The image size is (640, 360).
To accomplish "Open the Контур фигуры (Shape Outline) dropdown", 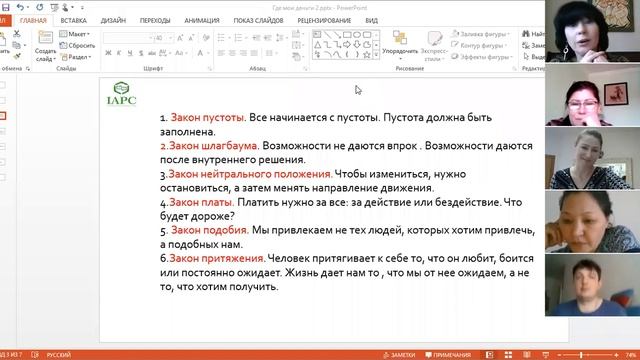I will pyautogui.click(x=479, y=45).
